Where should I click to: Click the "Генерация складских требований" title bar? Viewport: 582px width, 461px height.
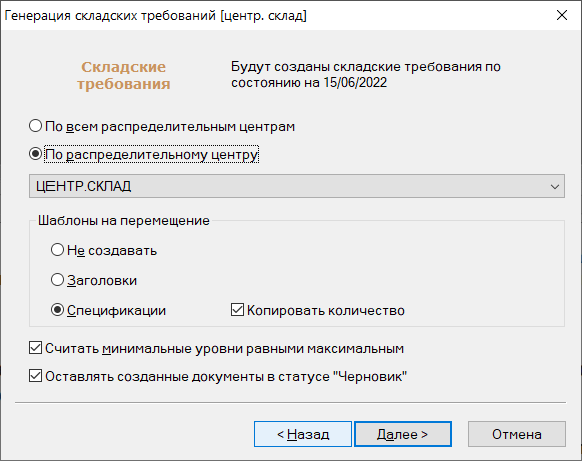[156, 16]
